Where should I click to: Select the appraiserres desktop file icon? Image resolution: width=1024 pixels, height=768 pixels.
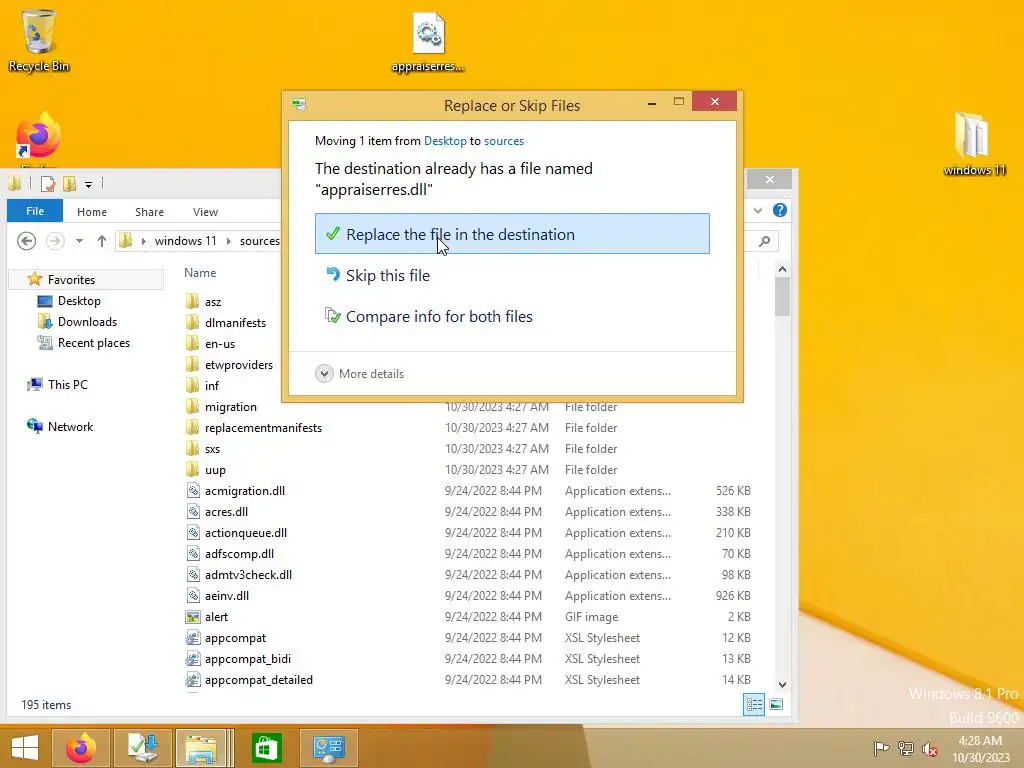coord(428,42)
